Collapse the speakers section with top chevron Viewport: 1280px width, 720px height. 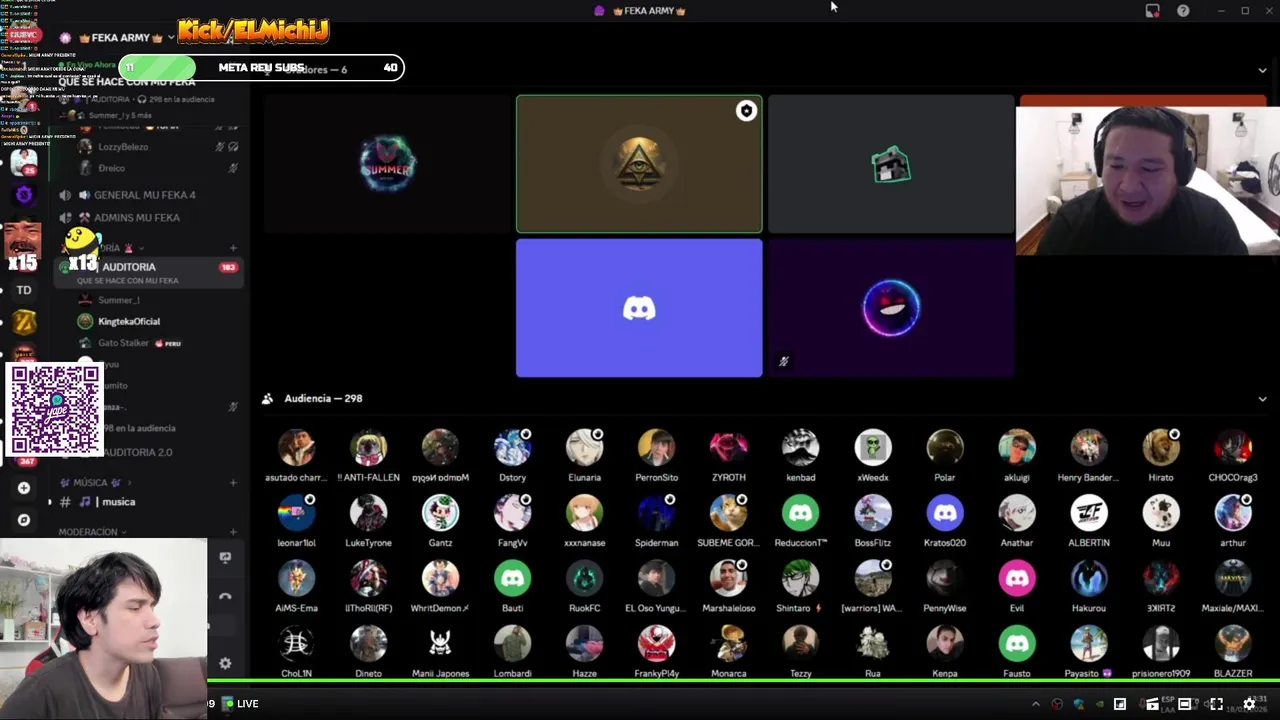point(1262,70)
